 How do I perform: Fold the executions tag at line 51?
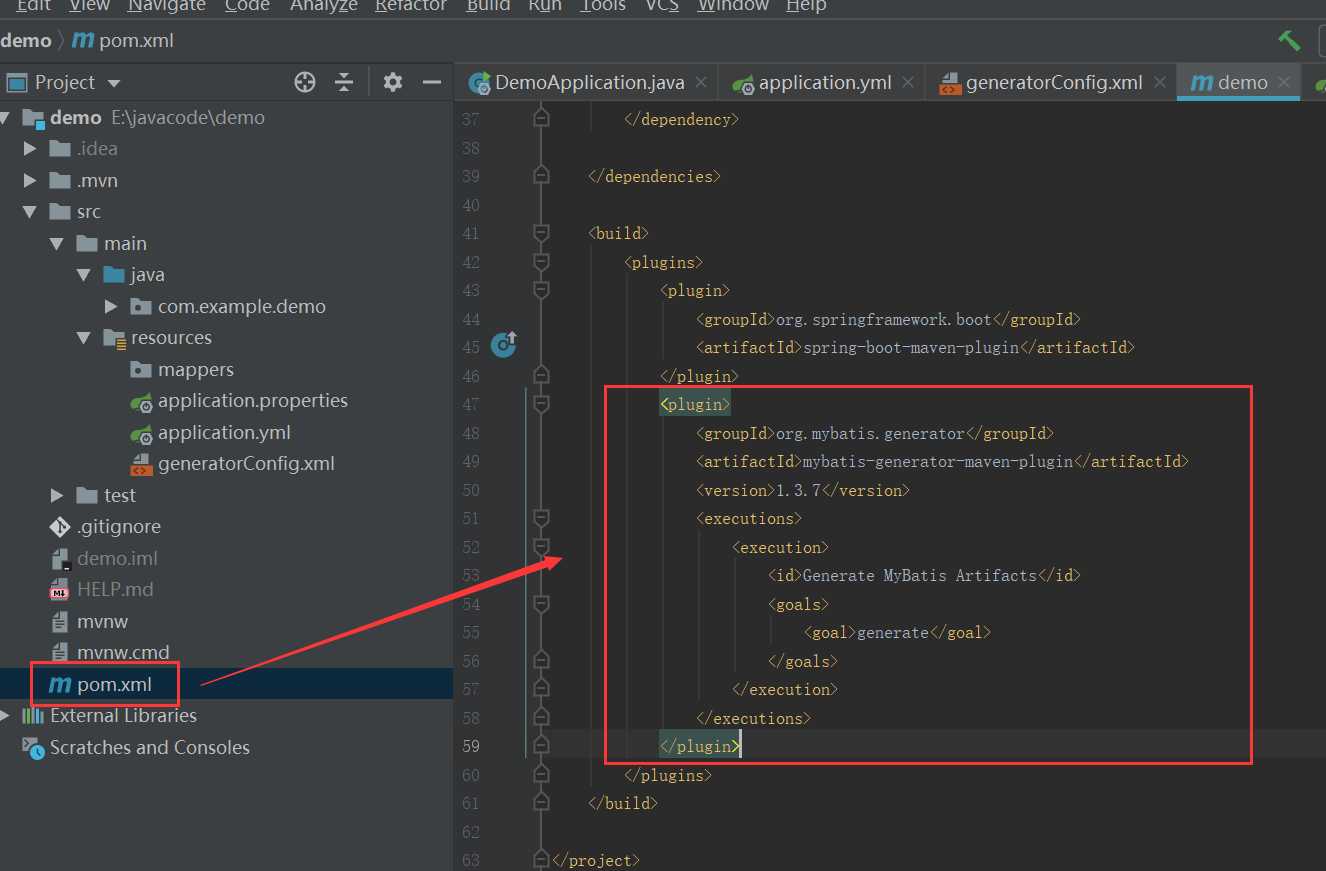click(541, 518)
